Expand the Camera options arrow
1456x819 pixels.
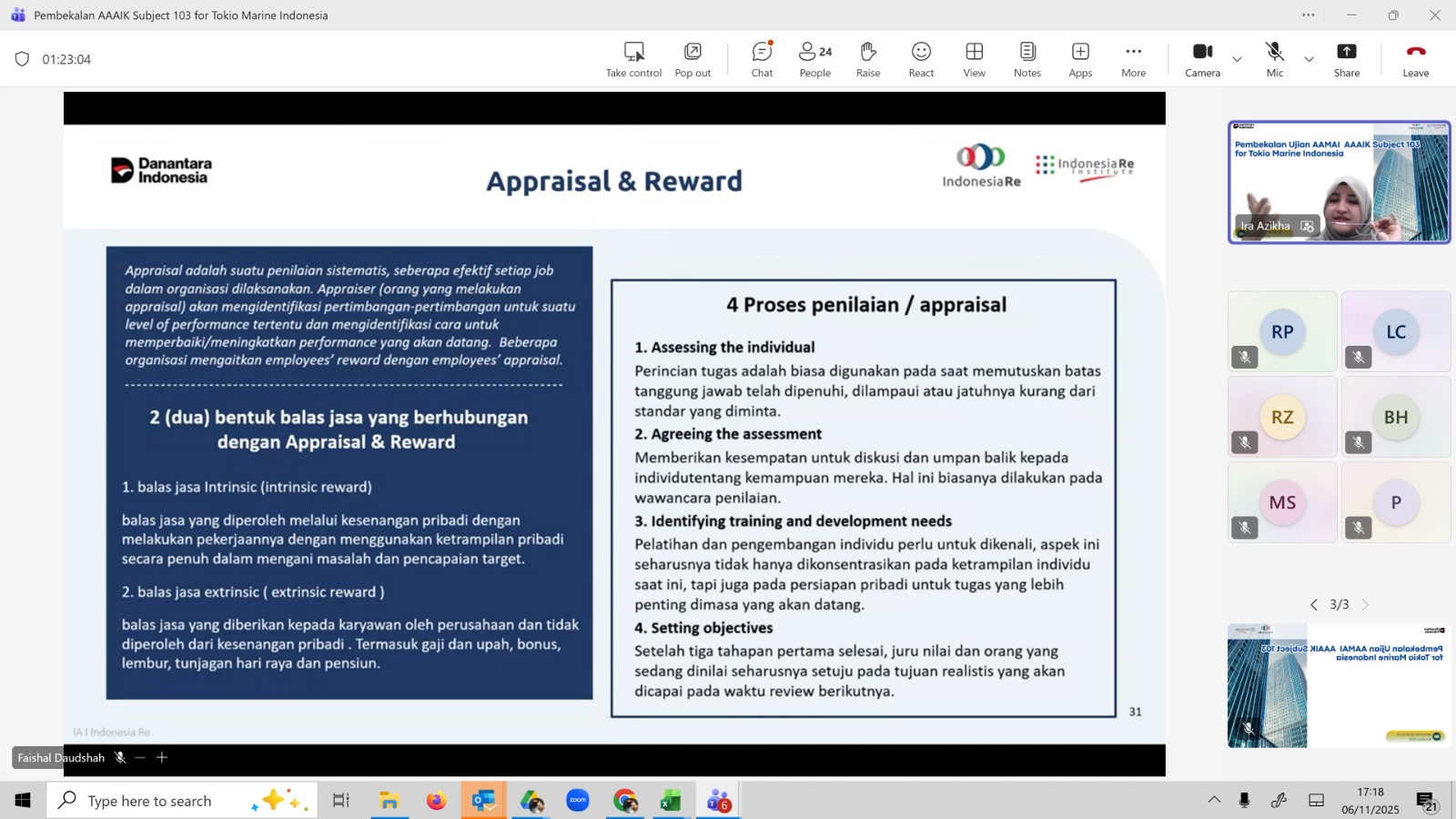[x=1237, y=59]
